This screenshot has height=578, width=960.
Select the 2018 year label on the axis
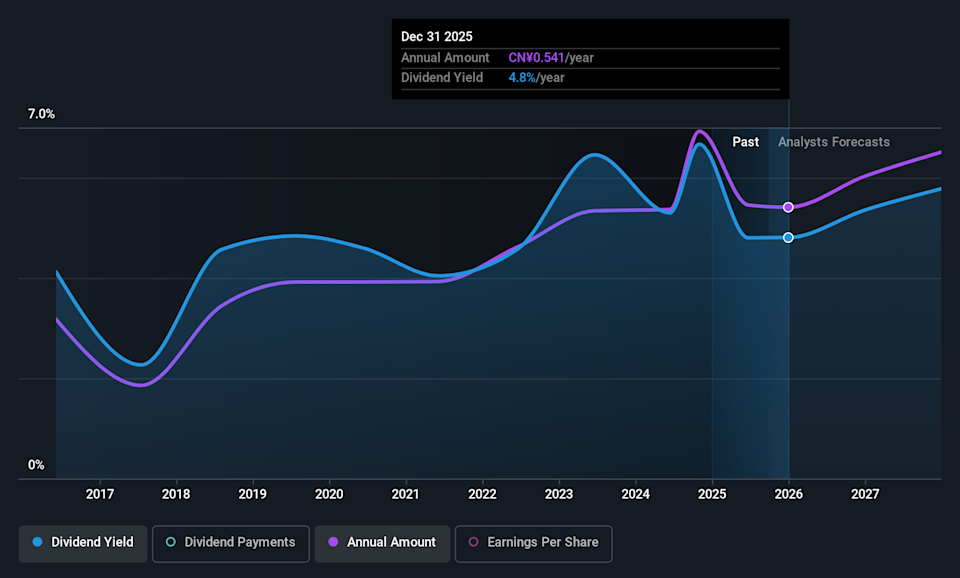pyautogui.click(x=176, y=494)
